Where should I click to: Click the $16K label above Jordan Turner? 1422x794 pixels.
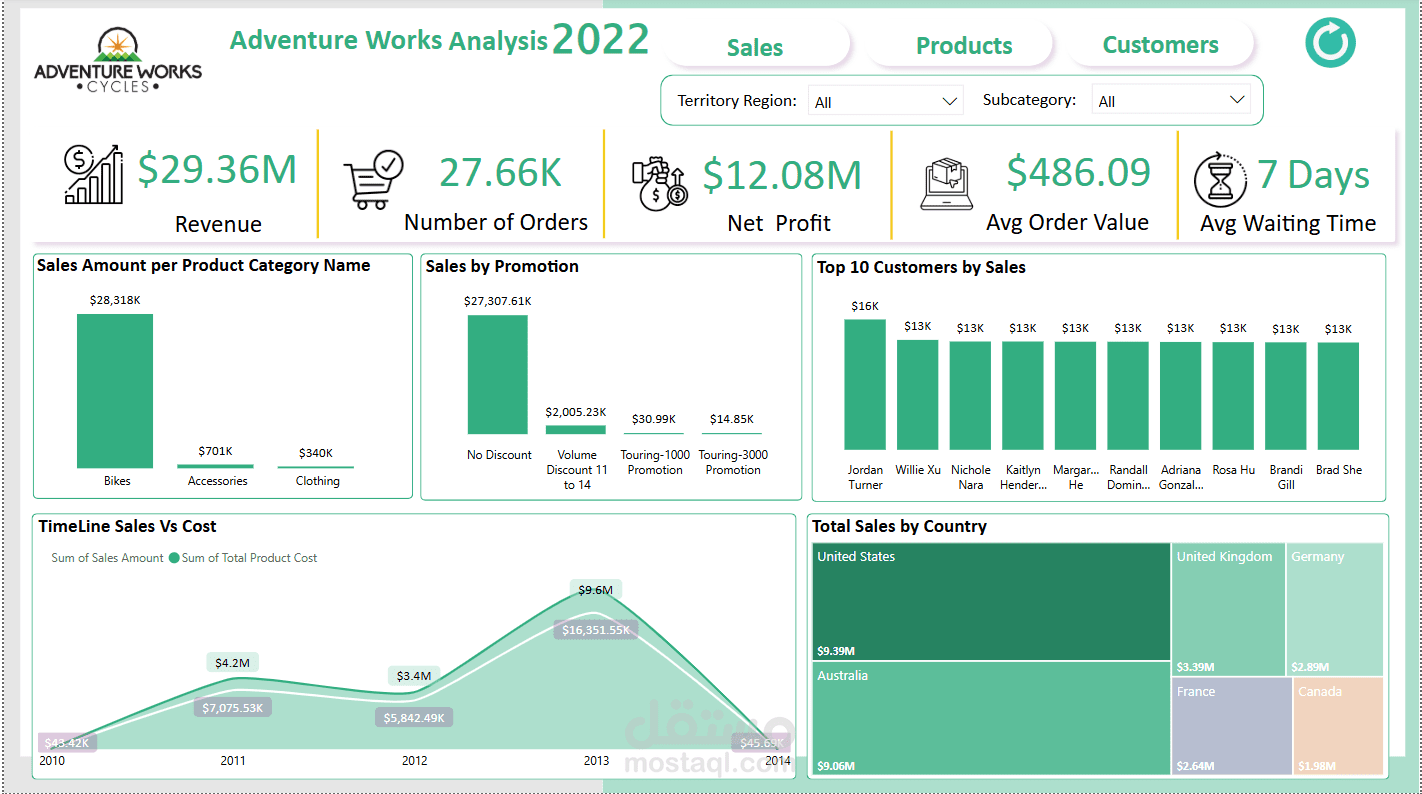tap(865, 306)
